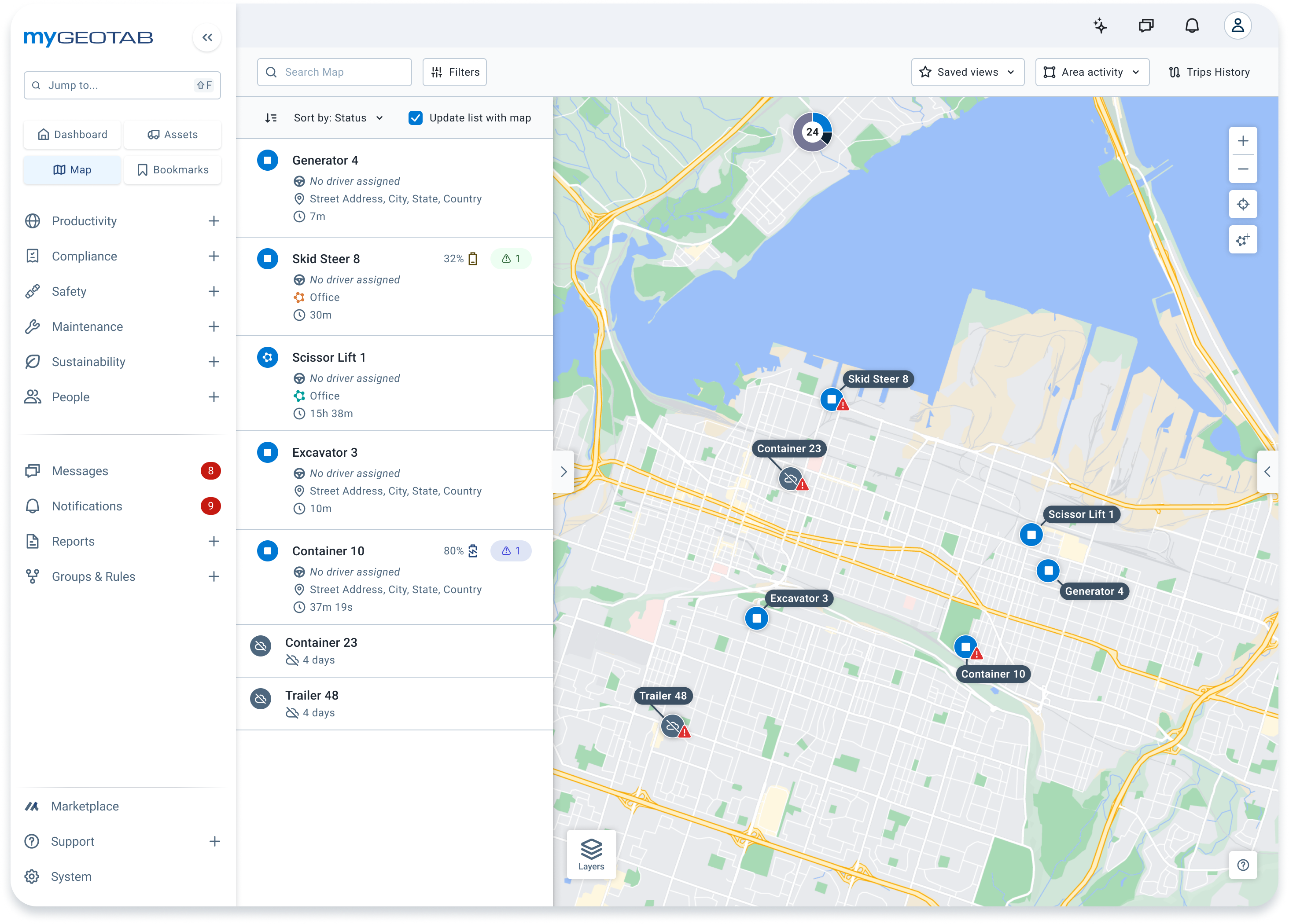
Task: Expand the Safety menu
Action: pos(214,291)
